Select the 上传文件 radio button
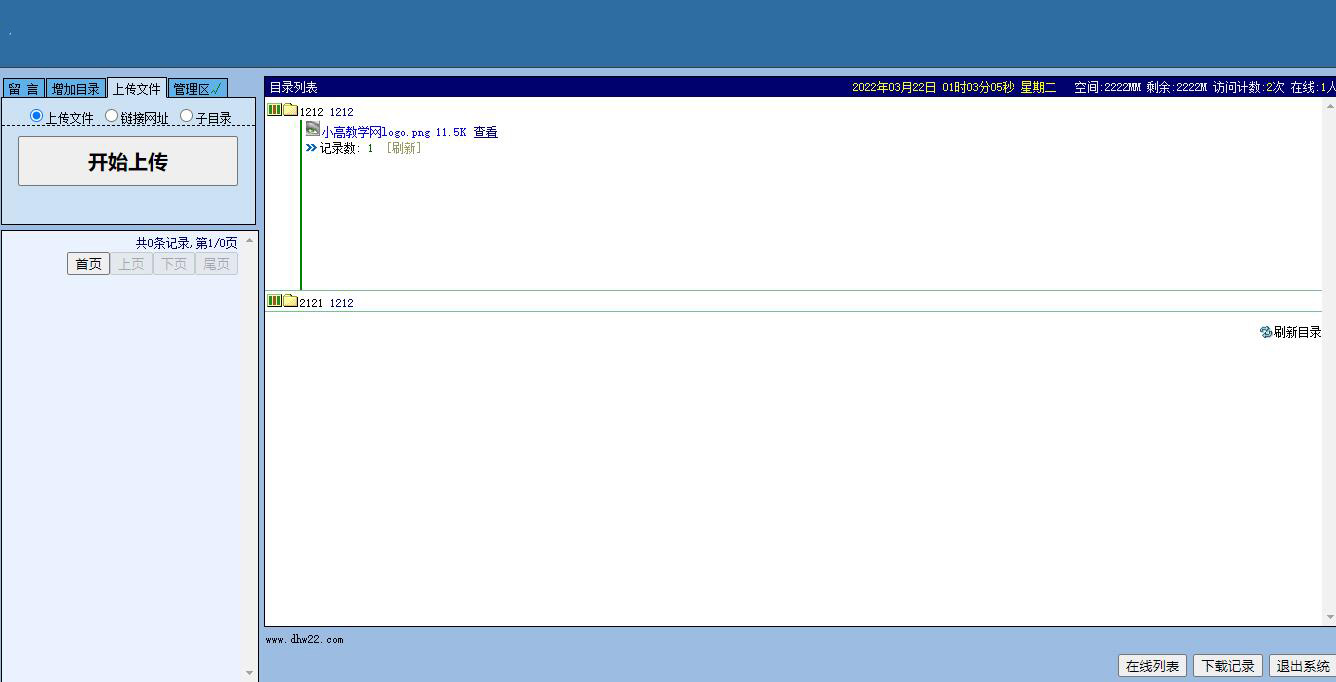1336x682 pixels. pos(37,116)
